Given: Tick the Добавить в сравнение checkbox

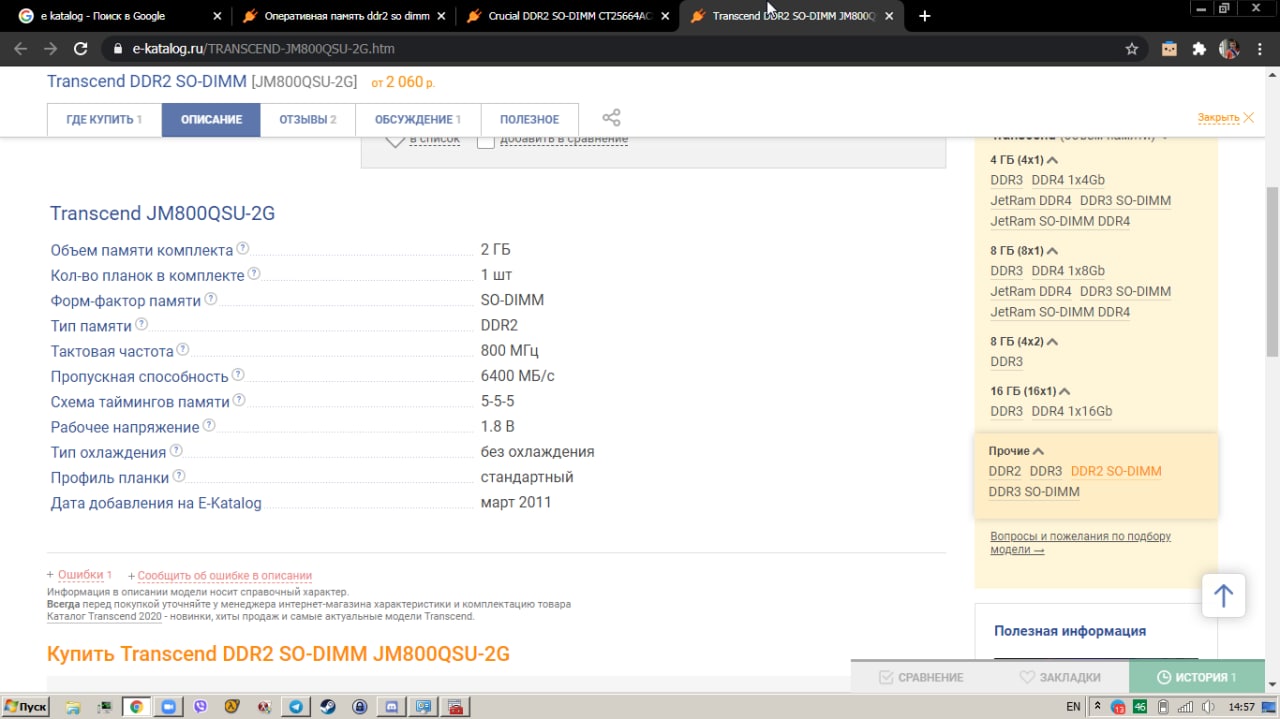Looking at the screenshot, I should 485,140.
